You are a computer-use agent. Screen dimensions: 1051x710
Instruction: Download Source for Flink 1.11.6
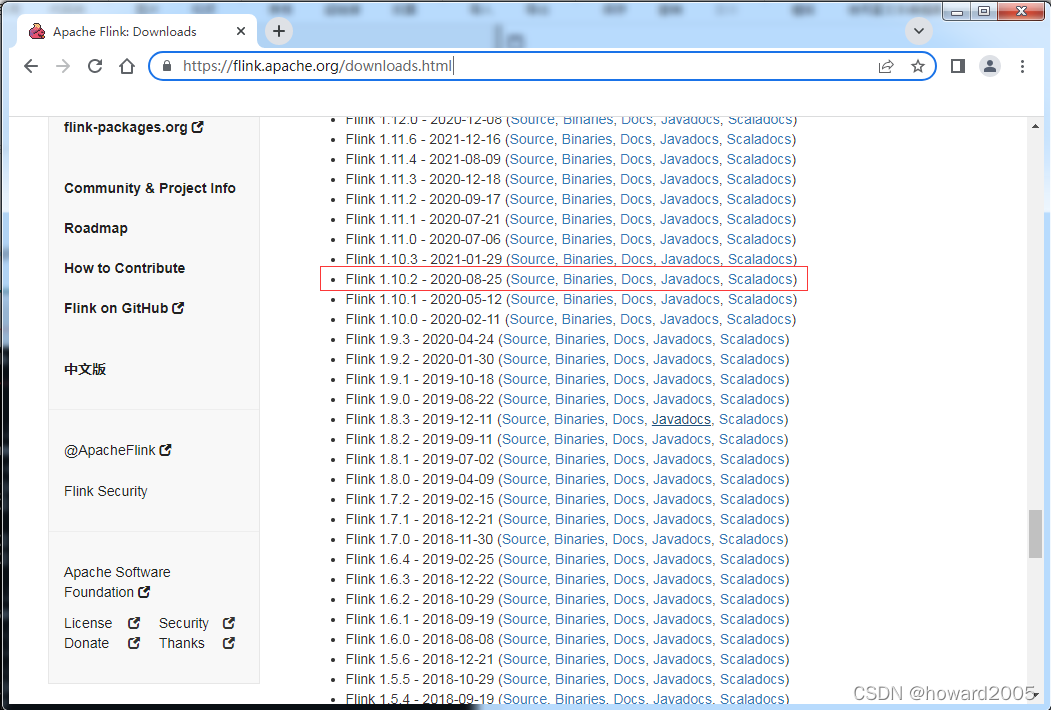(532, 139)
